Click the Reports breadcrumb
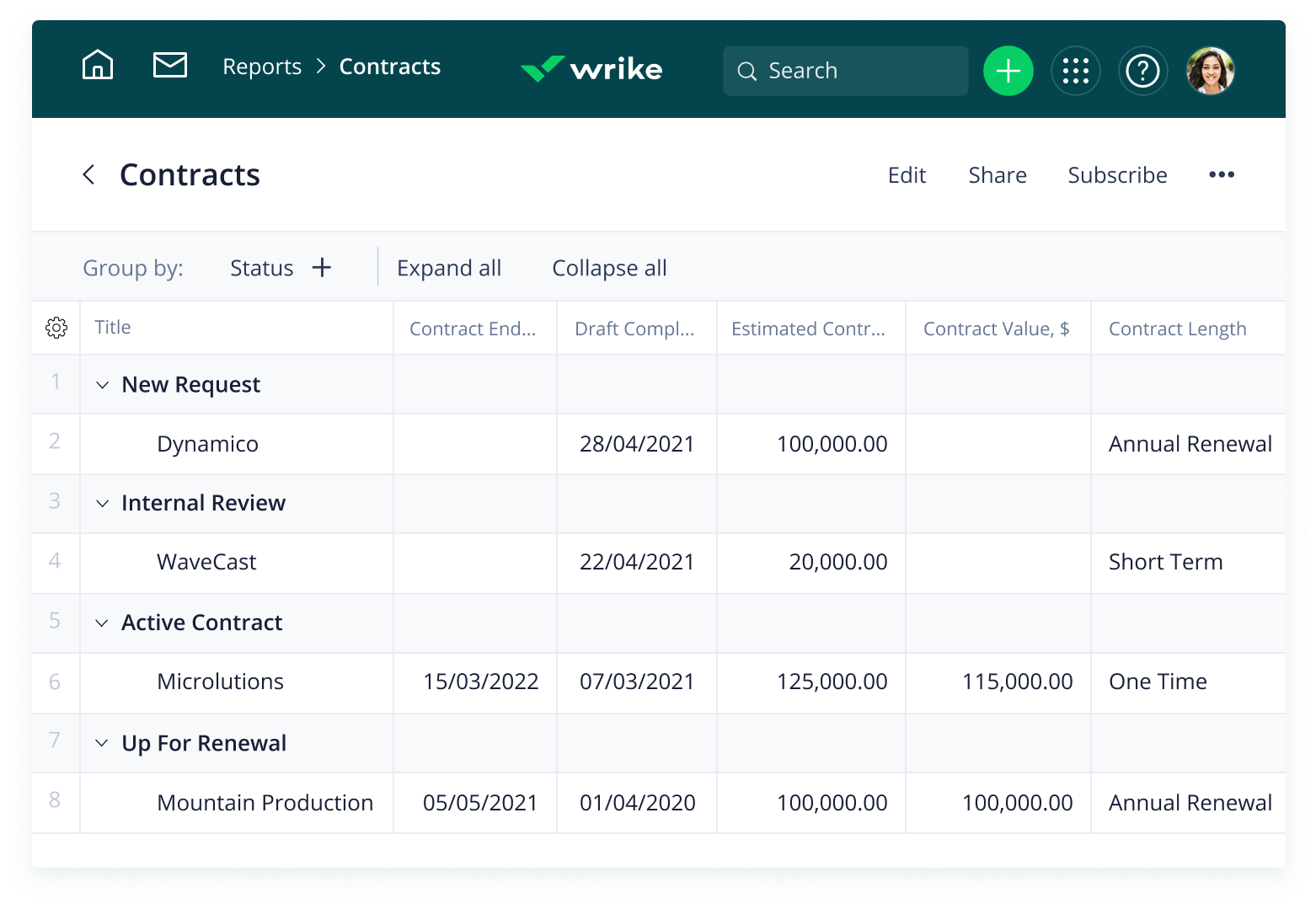The height and width of the screenshot is (909, 1316). (262, 67)
